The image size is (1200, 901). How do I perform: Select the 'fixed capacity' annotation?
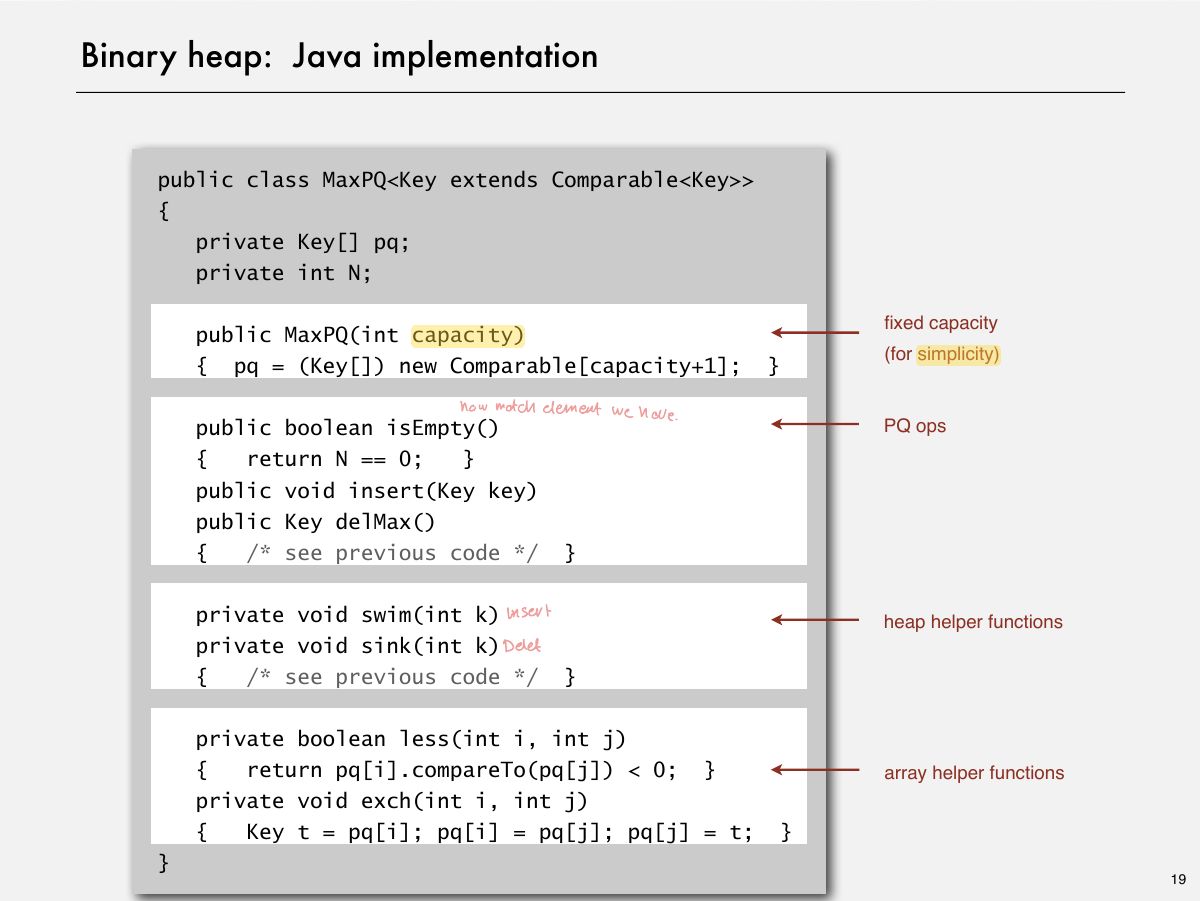[940, 323]
